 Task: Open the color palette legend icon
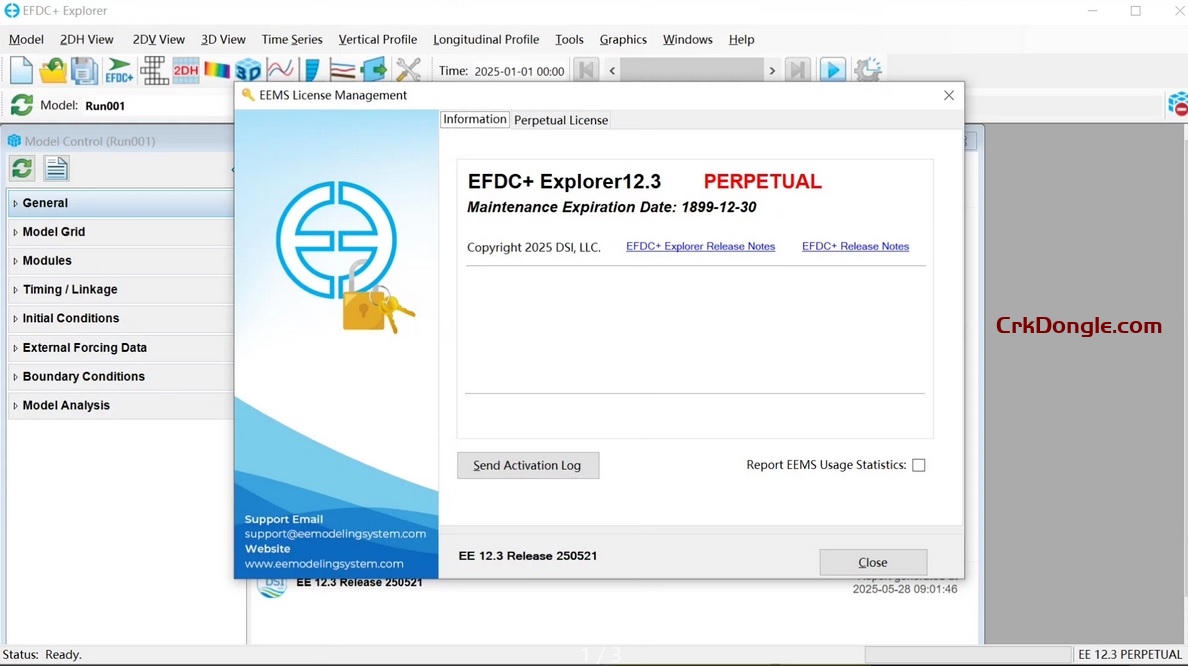(216, 70)
